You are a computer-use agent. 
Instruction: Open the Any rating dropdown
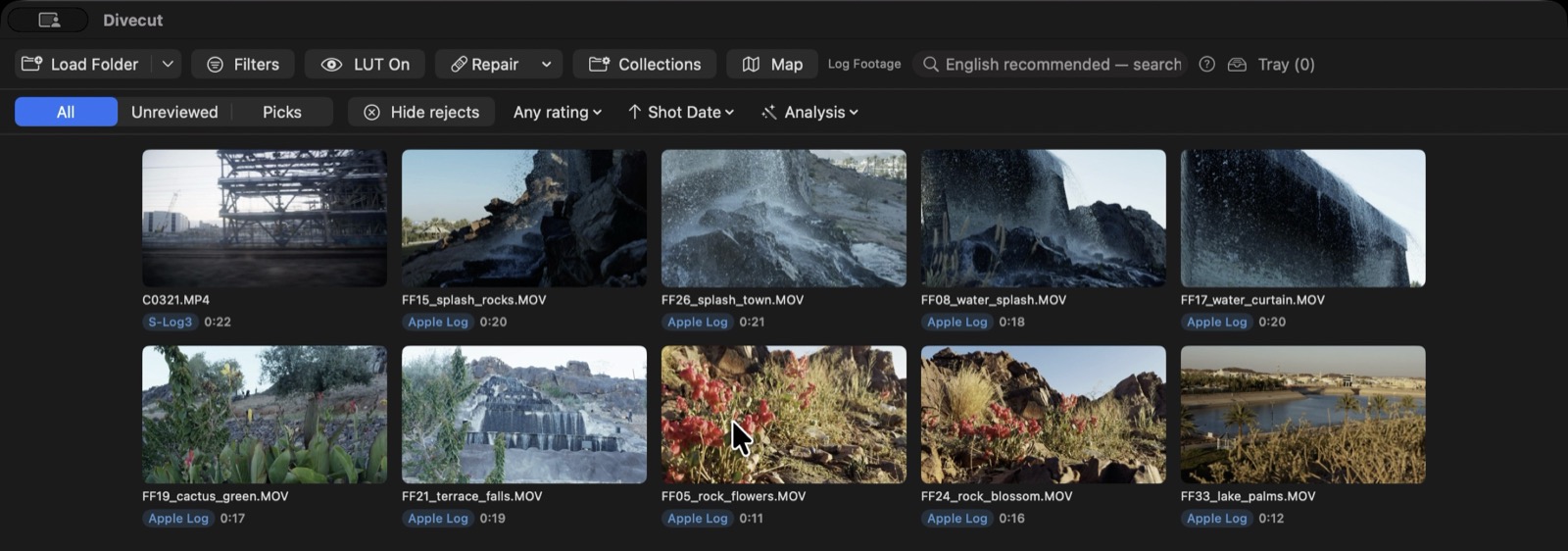(x=558, y=112)
